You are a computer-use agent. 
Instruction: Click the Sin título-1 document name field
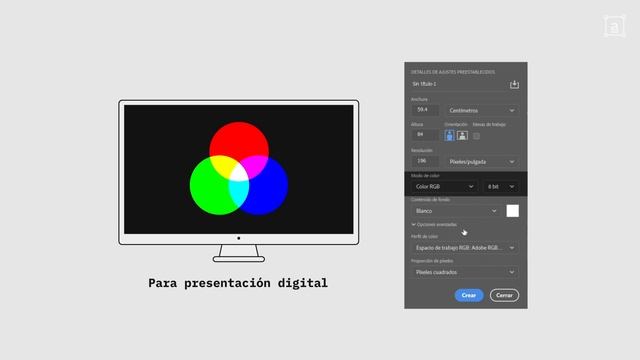click(x=458, y=84)
